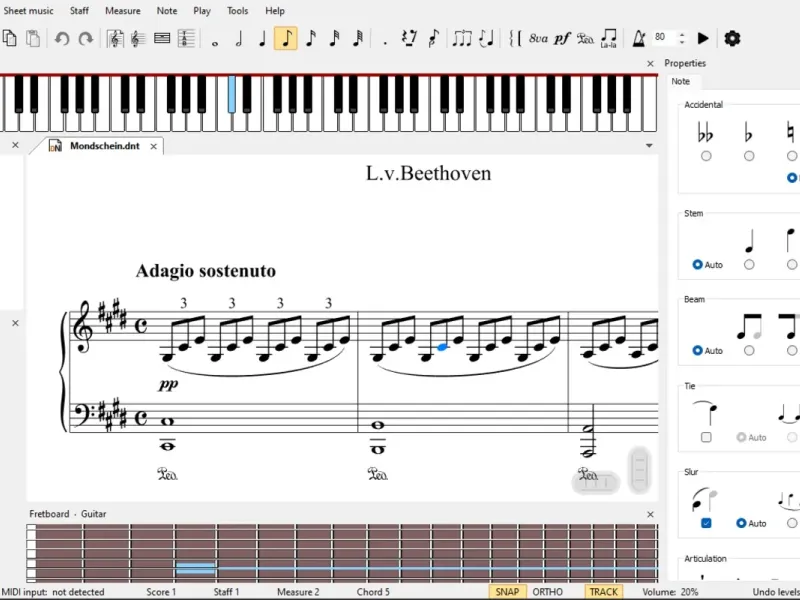
Task: Open the Measure menu
Action: (122, 11)
